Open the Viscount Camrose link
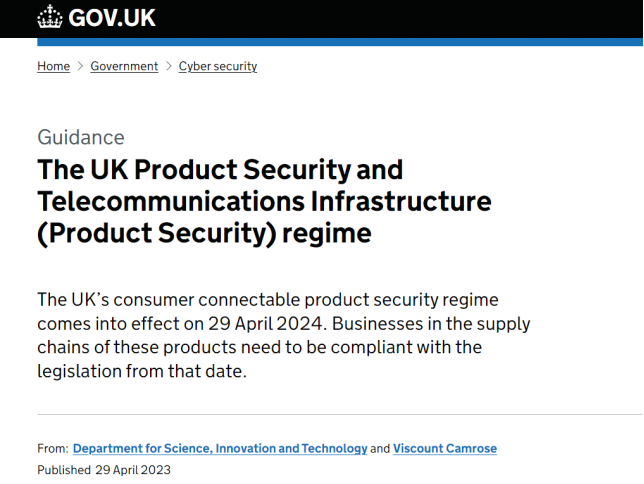 point(445,448)
